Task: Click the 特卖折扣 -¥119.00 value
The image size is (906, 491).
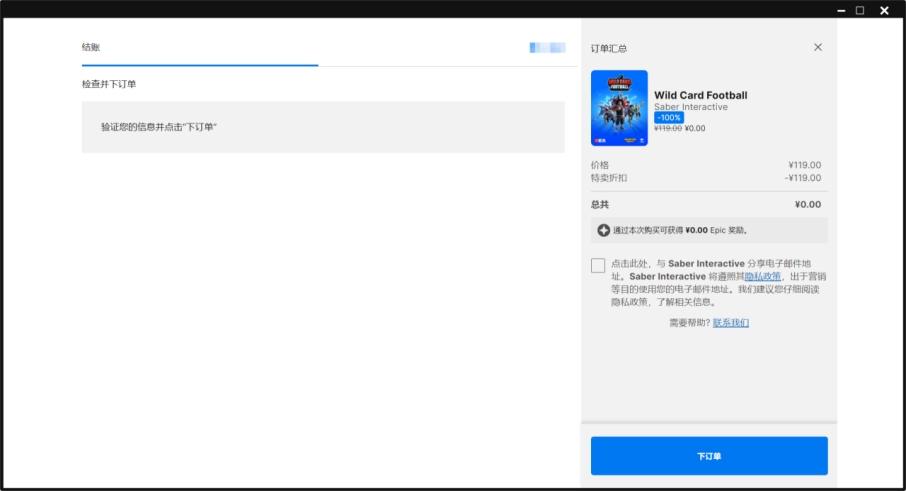Action: click(803, 178)
